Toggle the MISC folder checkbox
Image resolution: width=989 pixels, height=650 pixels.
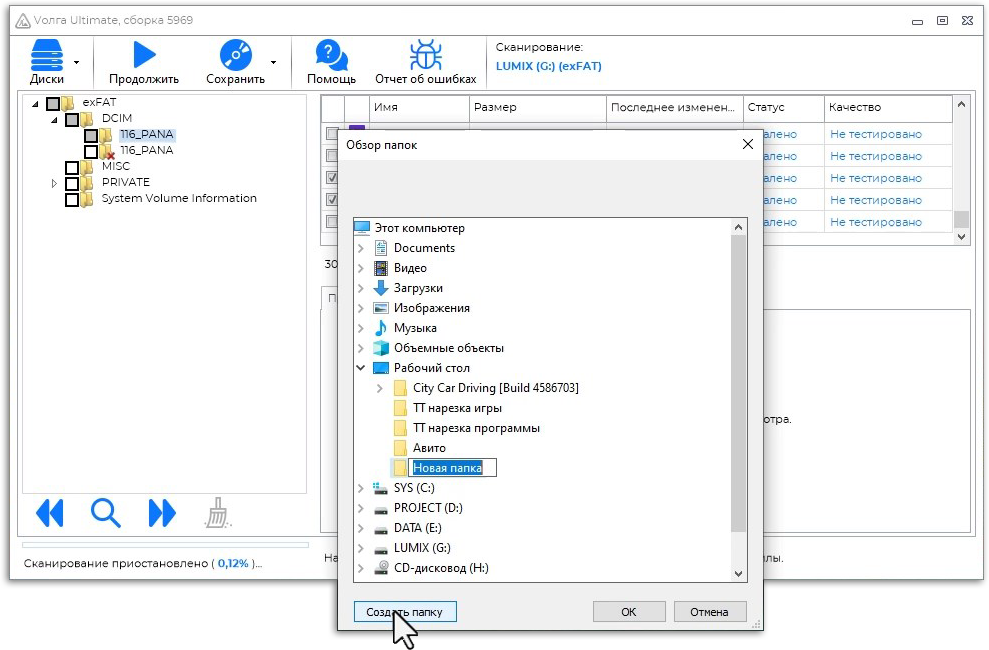[x=72, y=167]
